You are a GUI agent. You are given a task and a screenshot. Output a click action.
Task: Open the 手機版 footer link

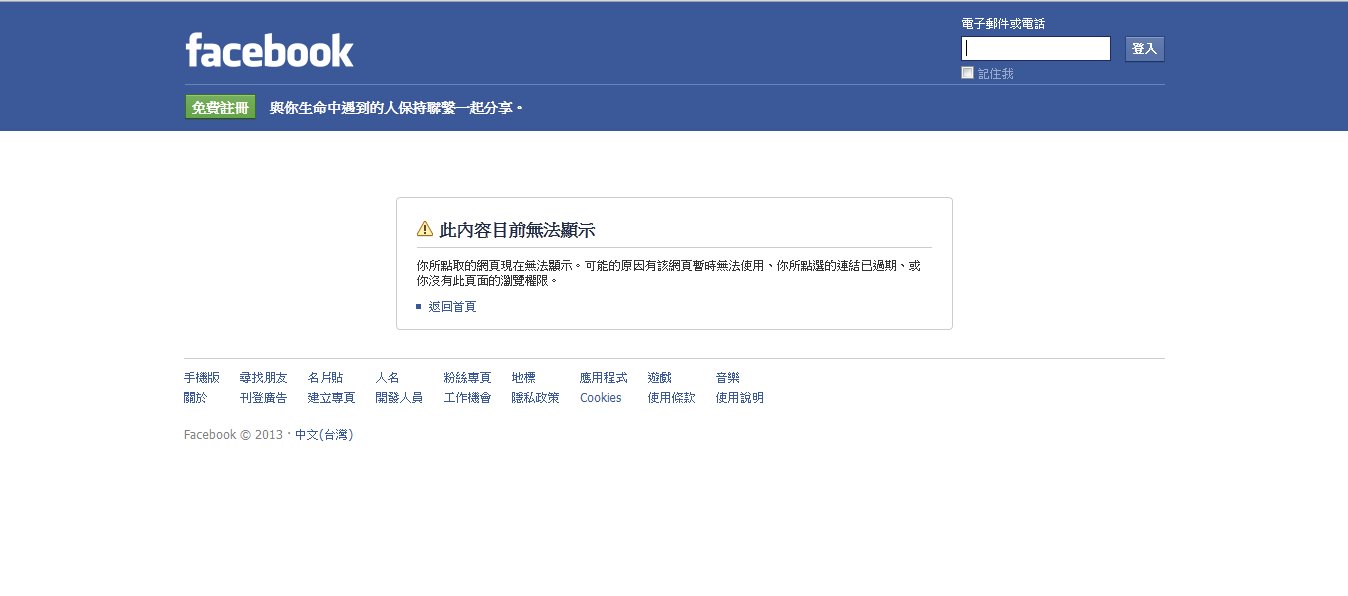(201, 377)
